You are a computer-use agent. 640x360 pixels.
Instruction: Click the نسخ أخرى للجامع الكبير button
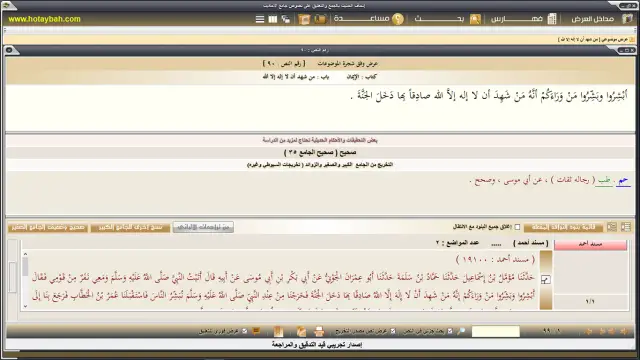tap(130, 227)
